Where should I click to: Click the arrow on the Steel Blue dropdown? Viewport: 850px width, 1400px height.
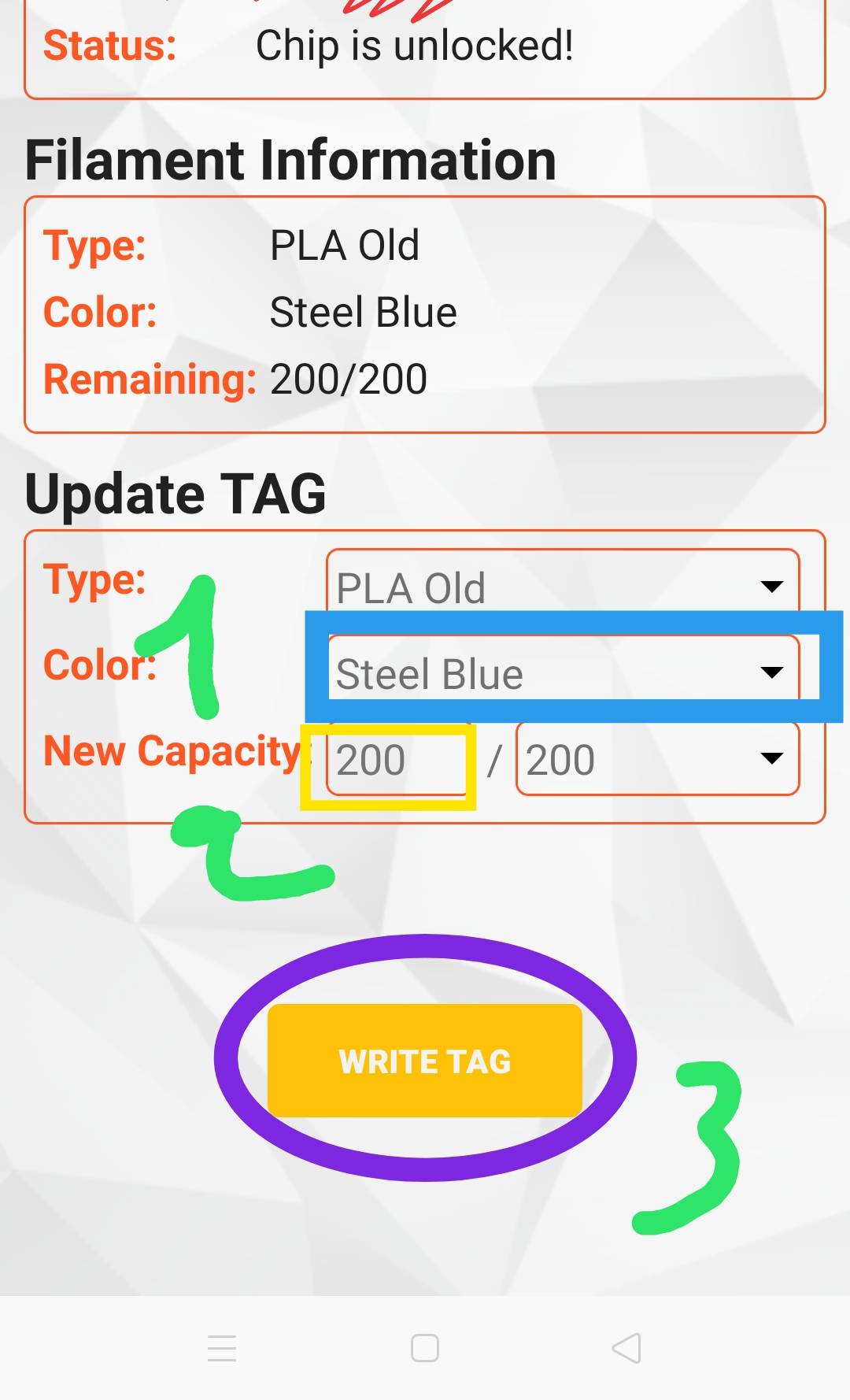point(771,672)
